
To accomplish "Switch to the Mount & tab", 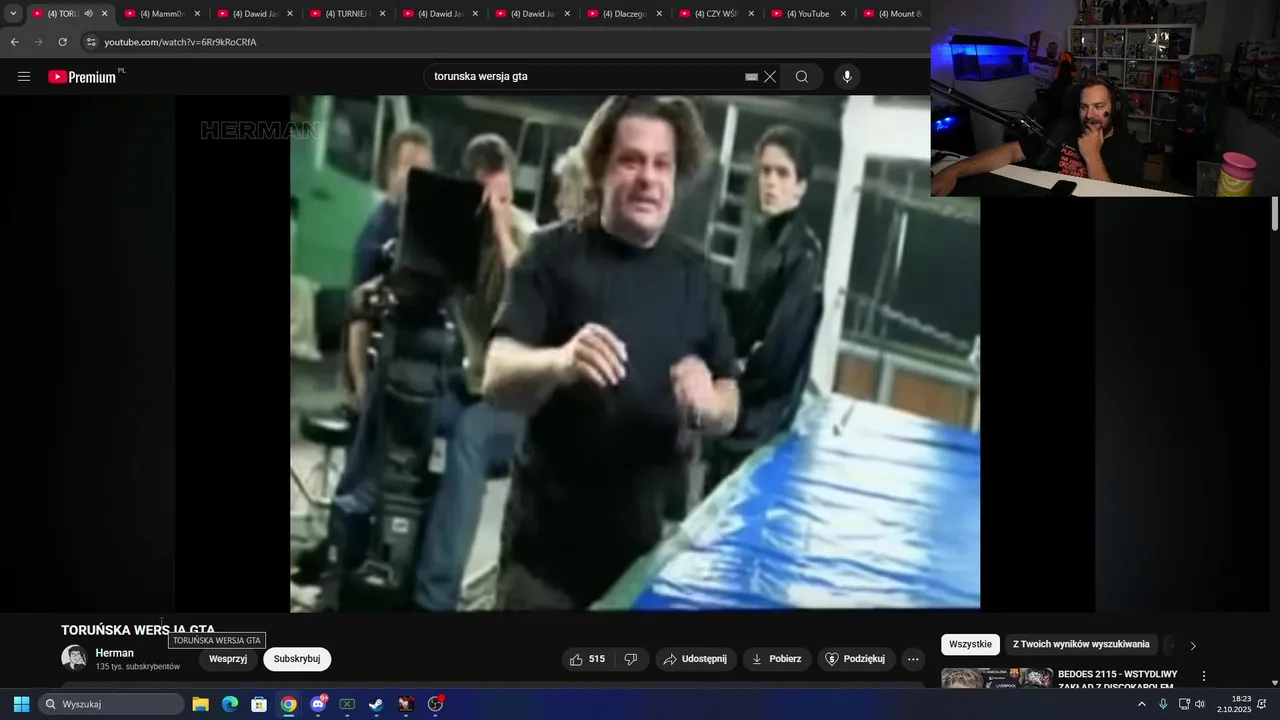I will tap(892, 14).
